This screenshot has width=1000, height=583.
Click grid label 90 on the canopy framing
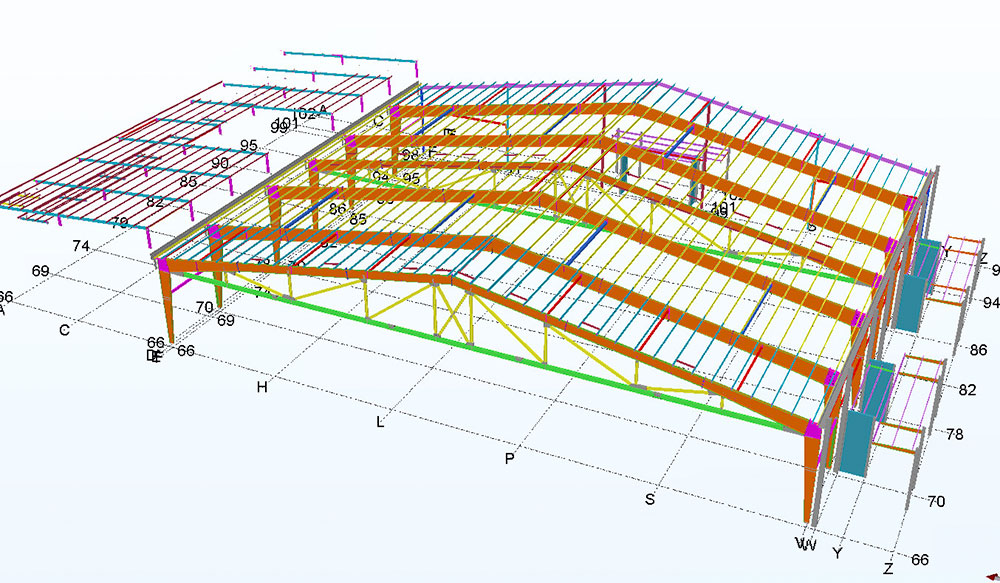coord(220,163)
